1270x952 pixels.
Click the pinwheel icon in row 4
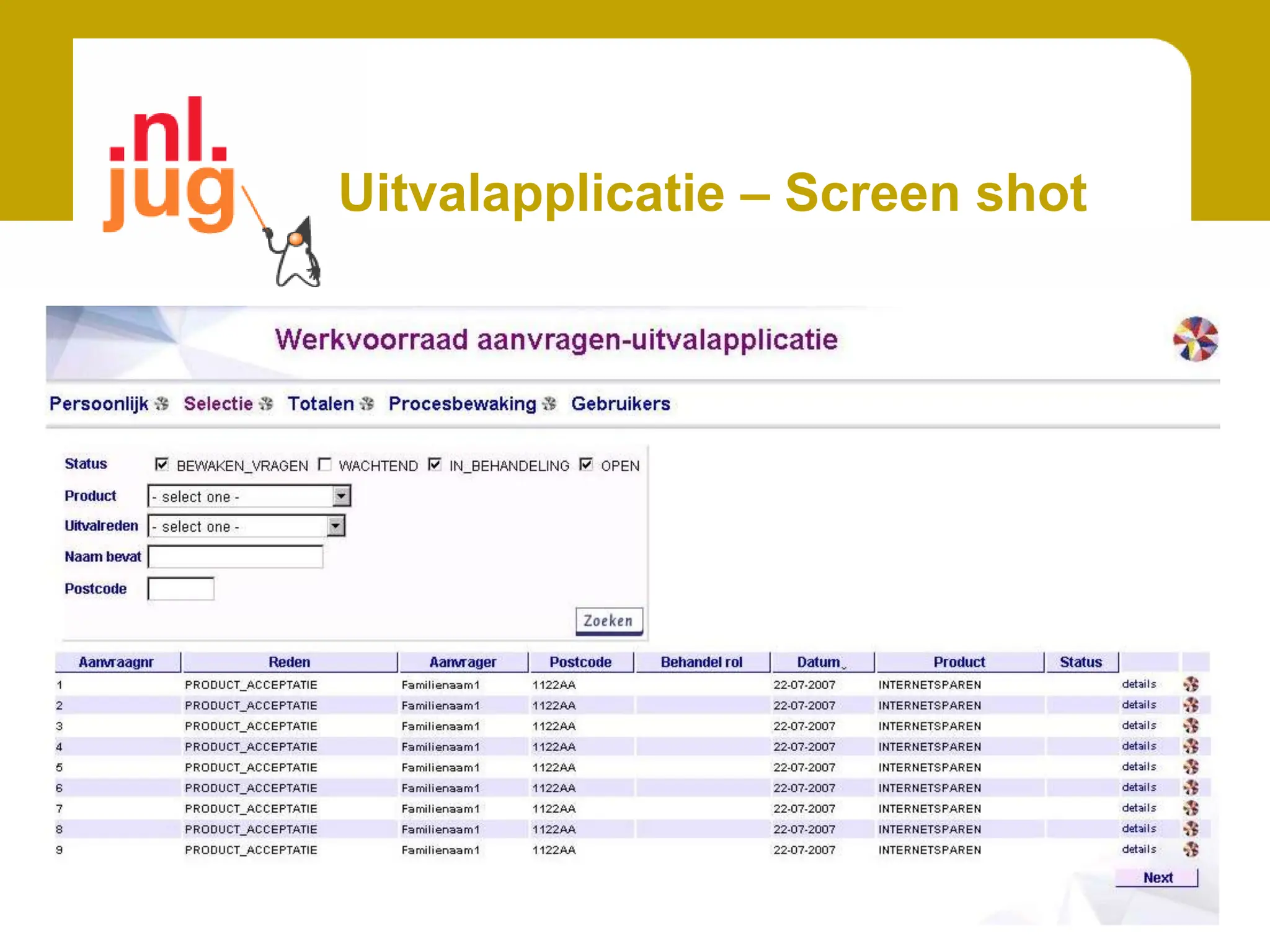[x=1191, y=746]
